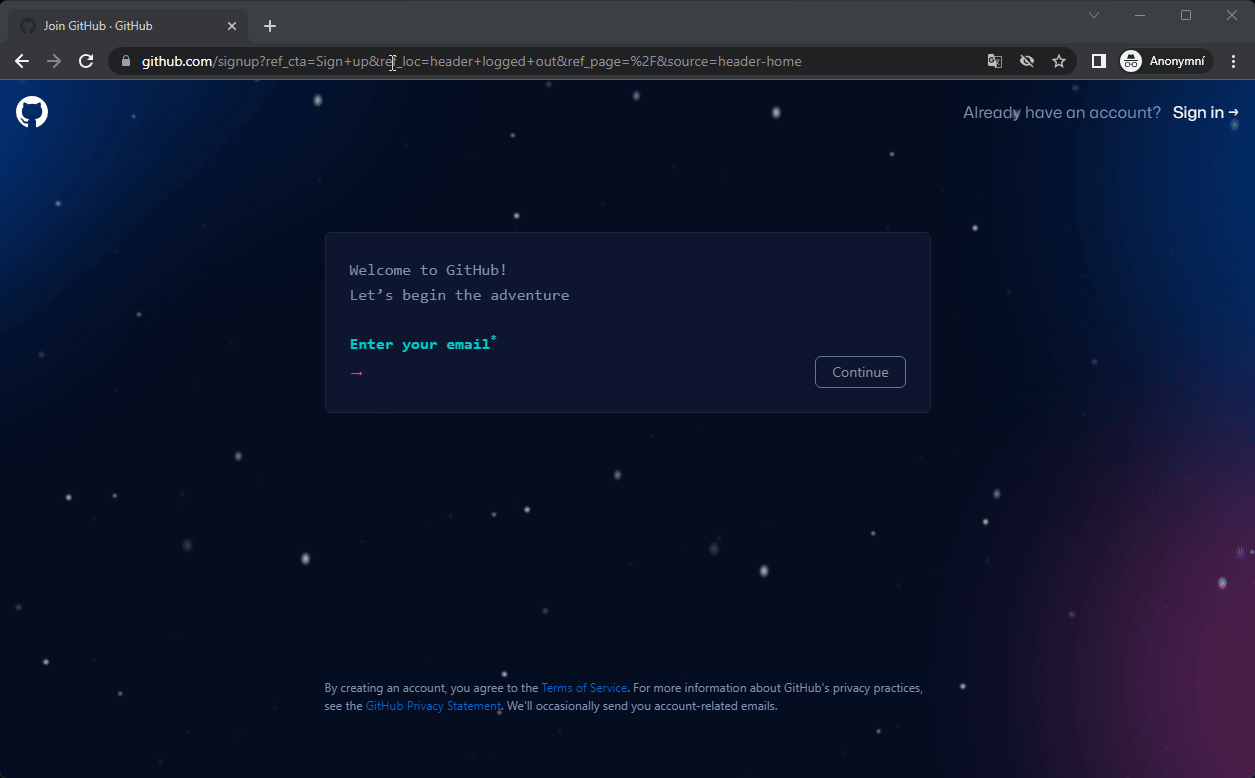
Task: Open the Chrome three-dot menu
Action: 1233,61
